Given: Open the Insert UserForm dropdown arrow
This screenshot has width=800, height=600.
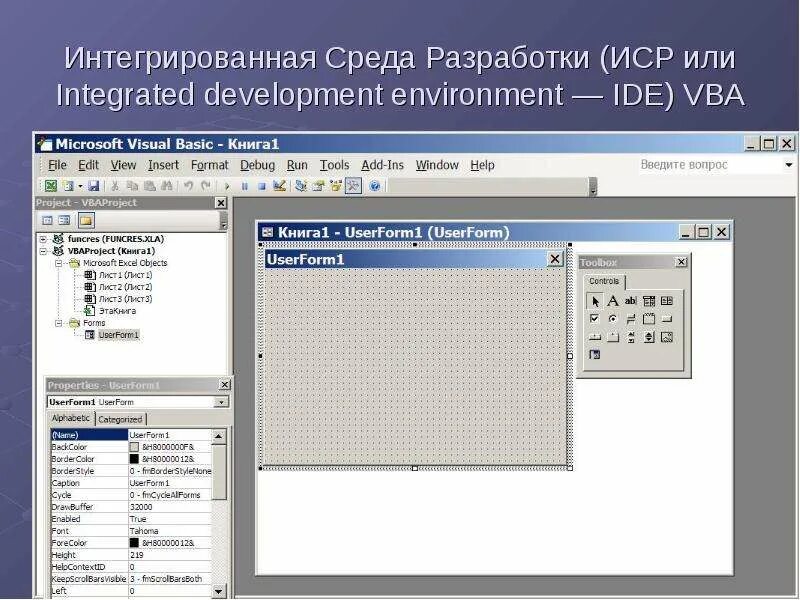Looking at the screenshot, I should (x=80, y=186).
